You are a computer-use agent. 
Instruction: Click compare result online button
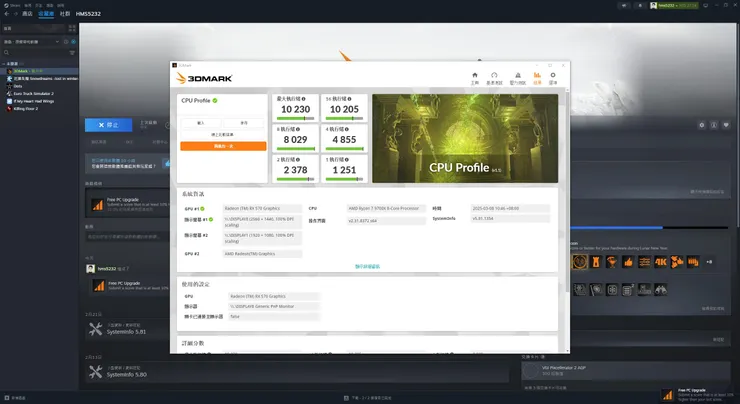223,135
